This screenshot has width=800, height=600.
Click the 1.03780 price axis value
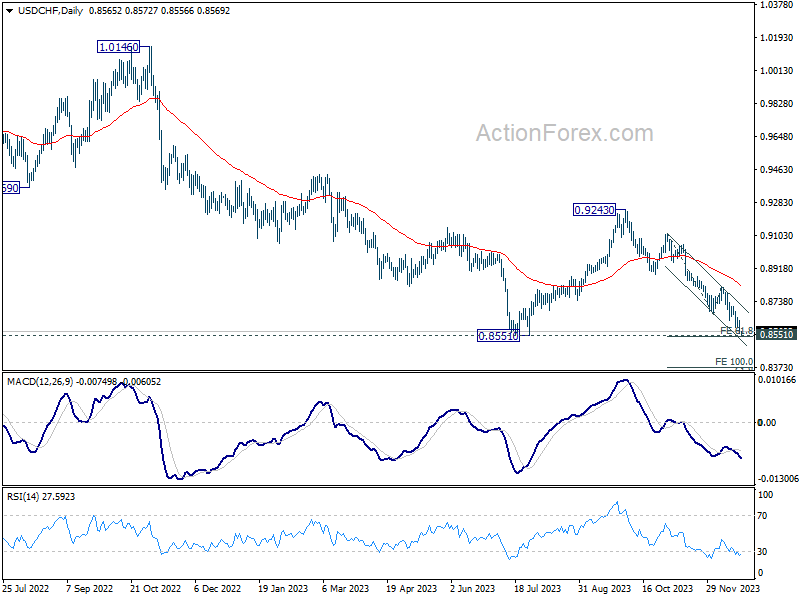coord(777,5)
